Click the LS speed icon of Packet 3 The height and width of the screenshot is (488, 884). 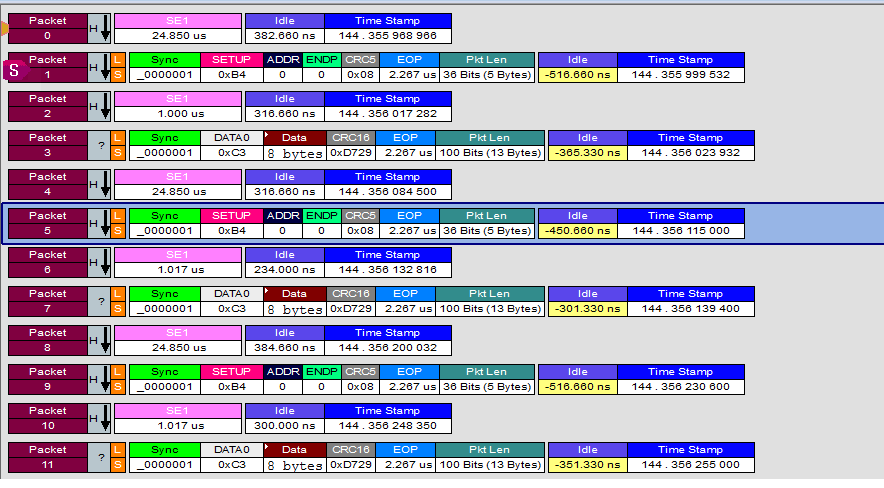(118, 145)
